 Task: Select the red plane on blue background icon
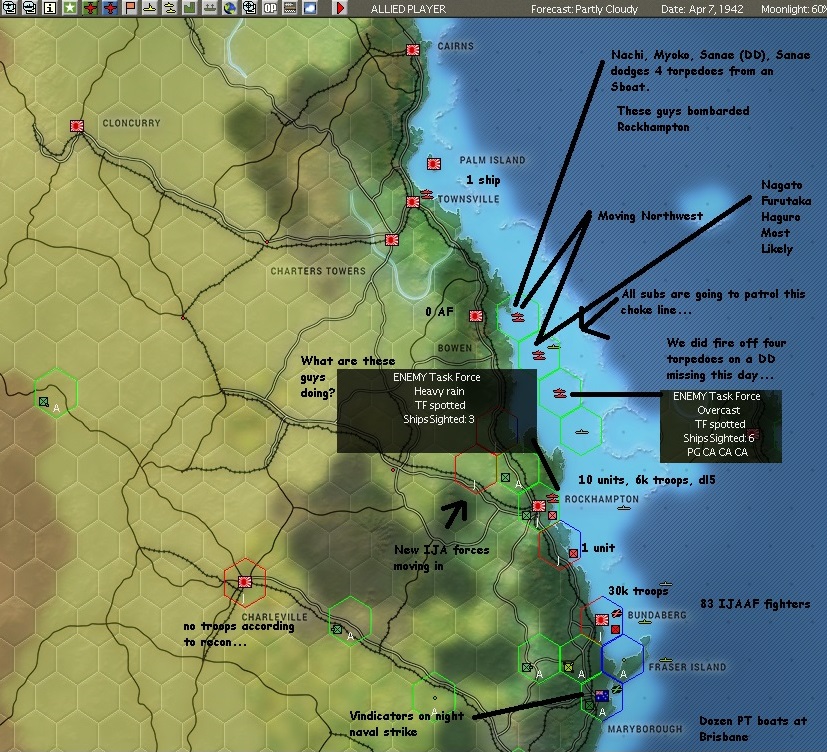click(x=110, y=8)
